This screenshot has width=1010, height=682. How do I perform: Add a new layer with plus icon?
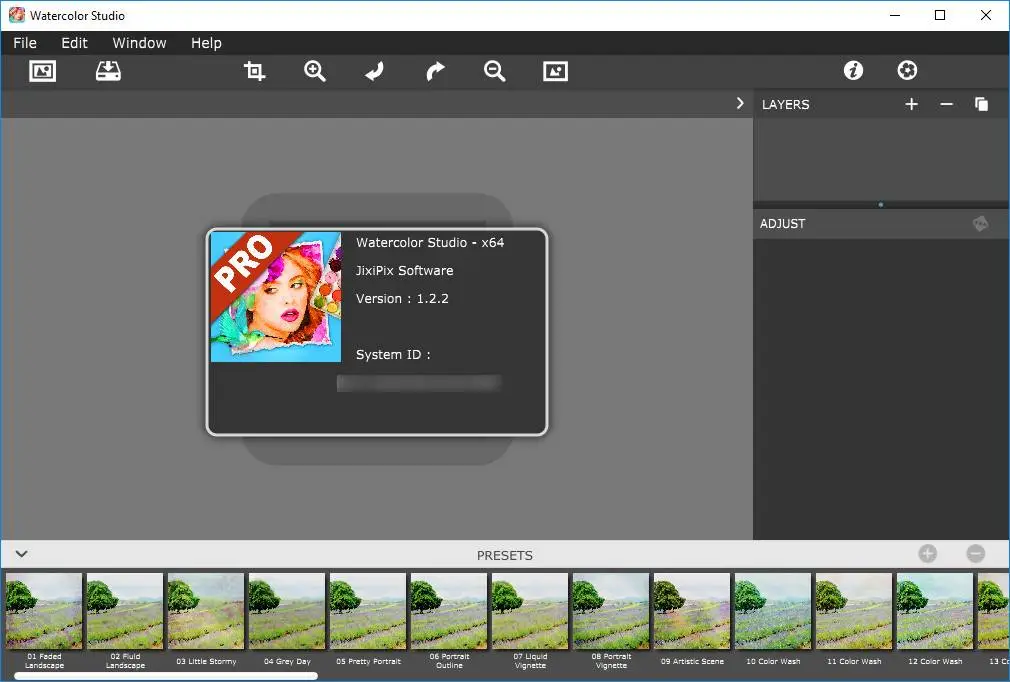(x=911, y=104)
